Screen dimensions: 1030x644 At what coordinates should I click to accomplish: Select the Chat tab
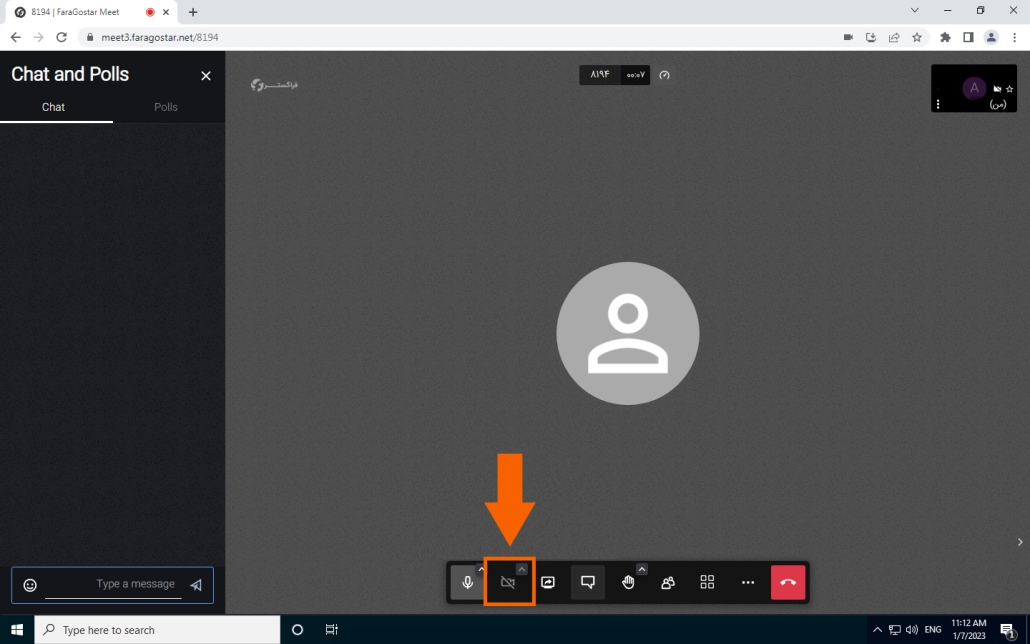54,107
